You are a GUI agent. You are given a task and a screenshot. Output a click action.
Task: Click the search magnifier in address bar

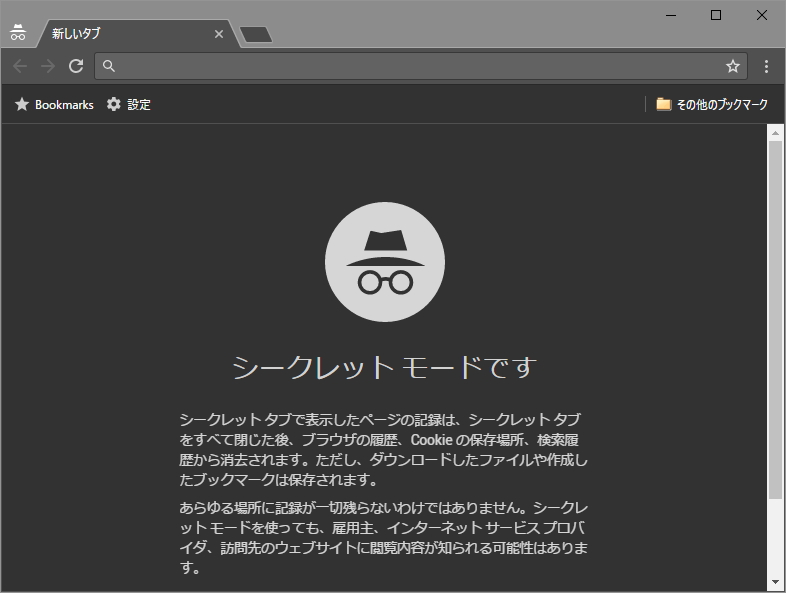point(109,66)
